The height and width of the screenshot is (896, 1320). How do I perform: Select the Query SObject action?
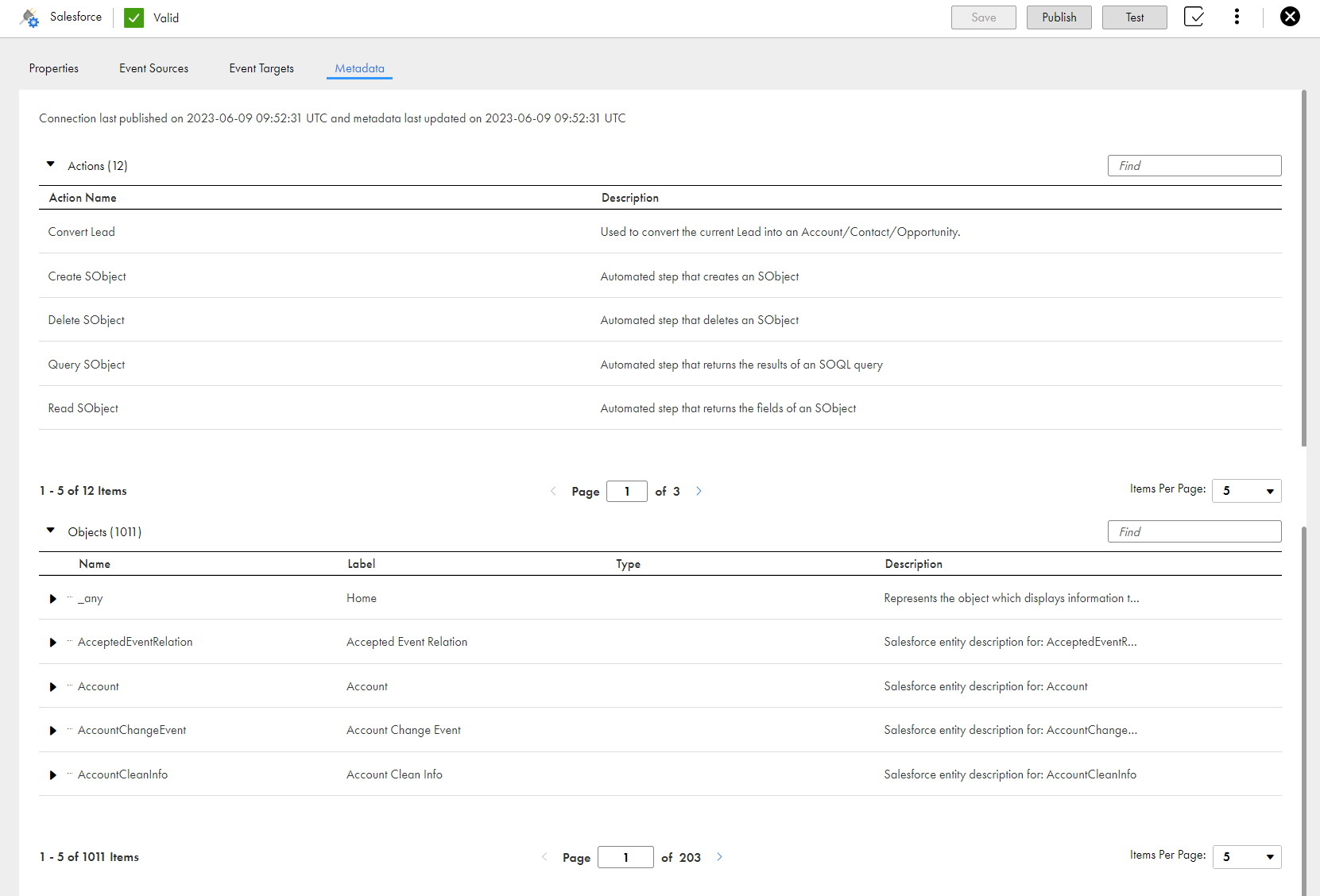click(87, 365)
